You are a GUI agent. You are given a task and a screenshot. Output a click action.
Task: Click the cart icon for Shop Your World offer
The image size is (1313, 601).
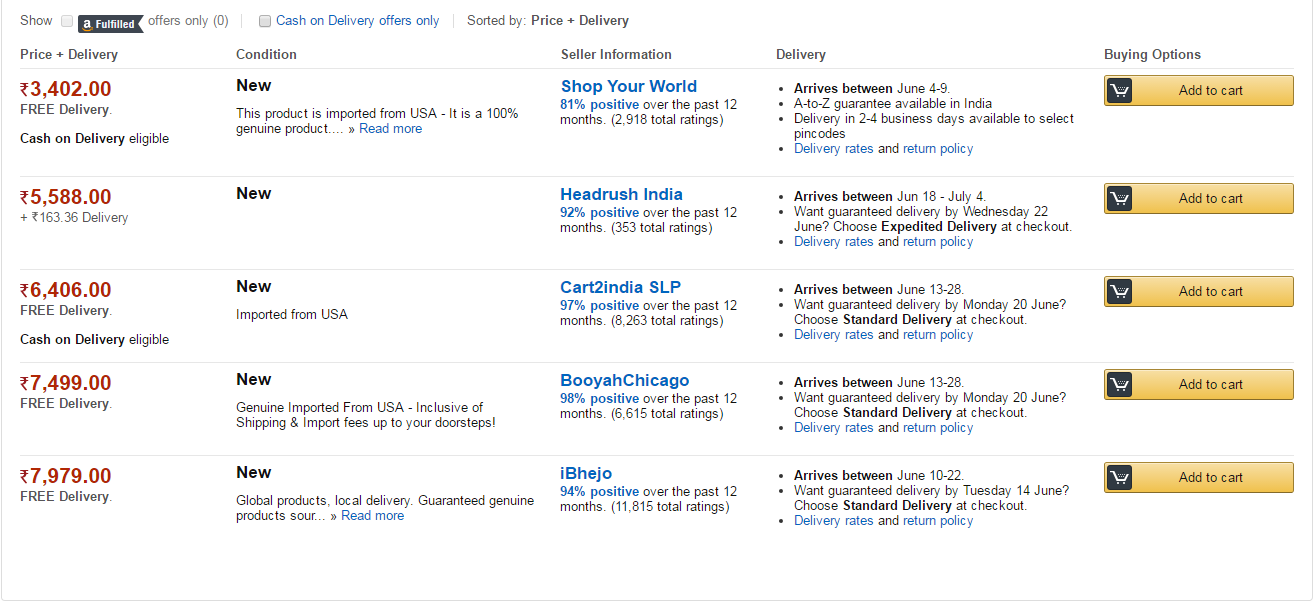(x=1119, y=91)
